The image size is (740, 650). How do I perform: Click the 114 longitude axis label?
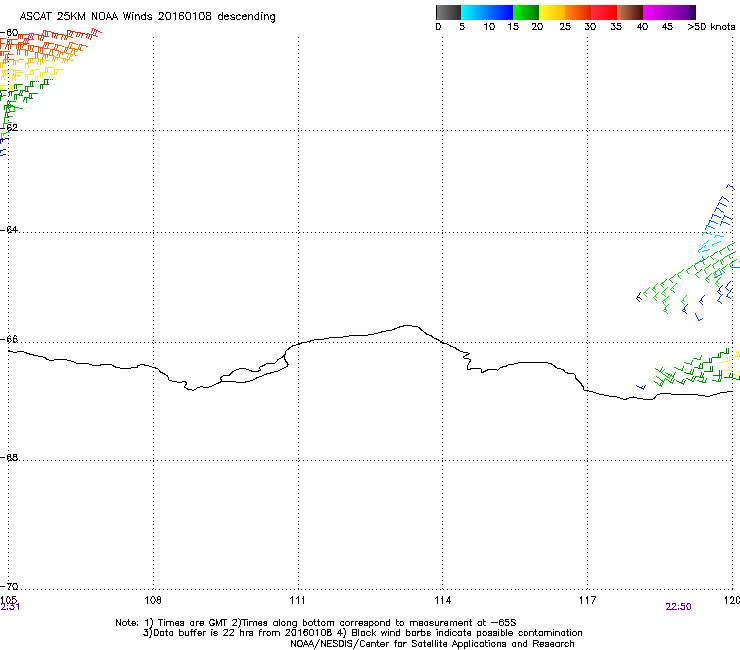(443, 600)
